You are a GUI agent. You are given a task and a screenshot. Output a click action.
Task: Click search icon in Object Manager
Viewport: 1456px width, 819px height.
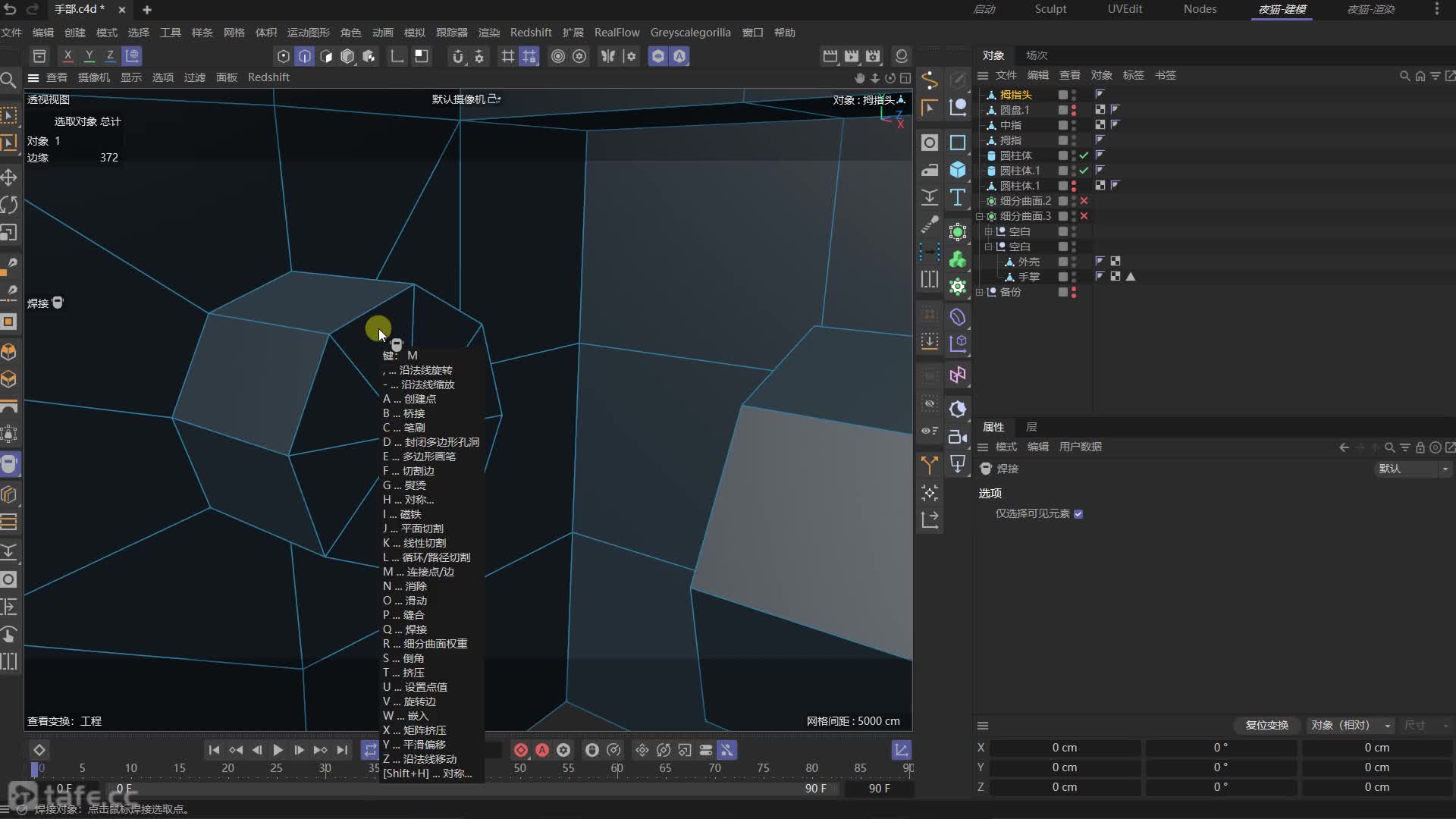[1404, 76]
